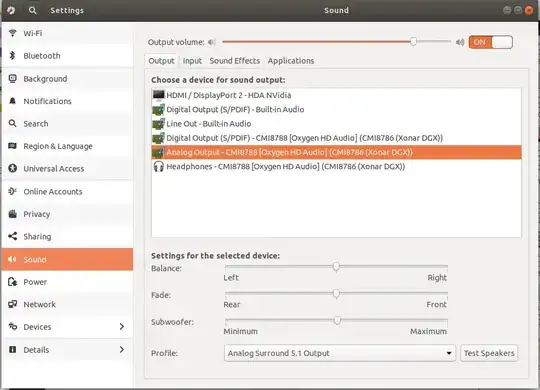Select the Headphones device icon in list
Image resolution: width=540 pixels, height=390 pixels.
(x=158, y=166)
